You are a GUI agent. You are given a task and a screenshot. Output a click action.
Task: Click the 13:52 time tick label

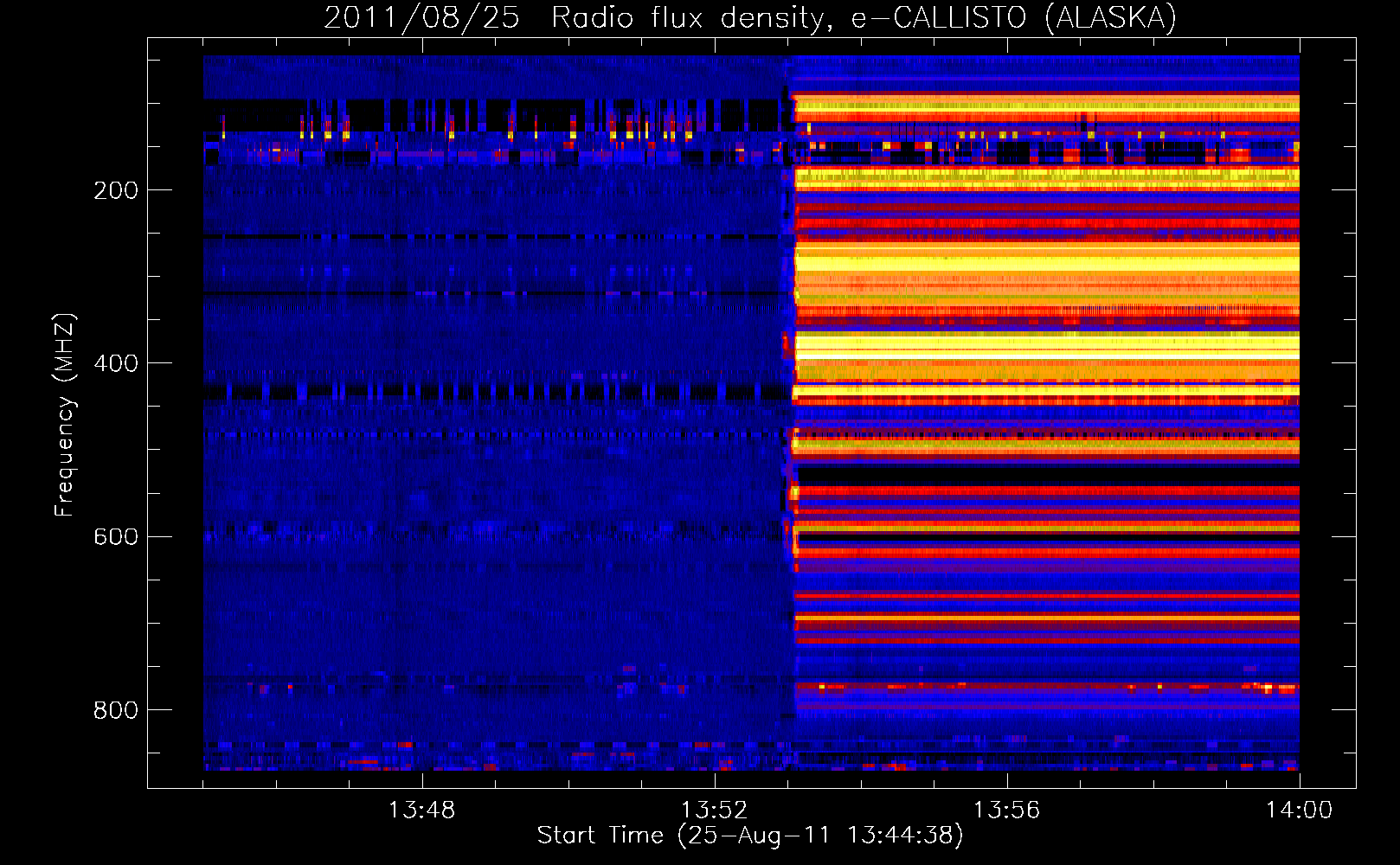(714, 810)
